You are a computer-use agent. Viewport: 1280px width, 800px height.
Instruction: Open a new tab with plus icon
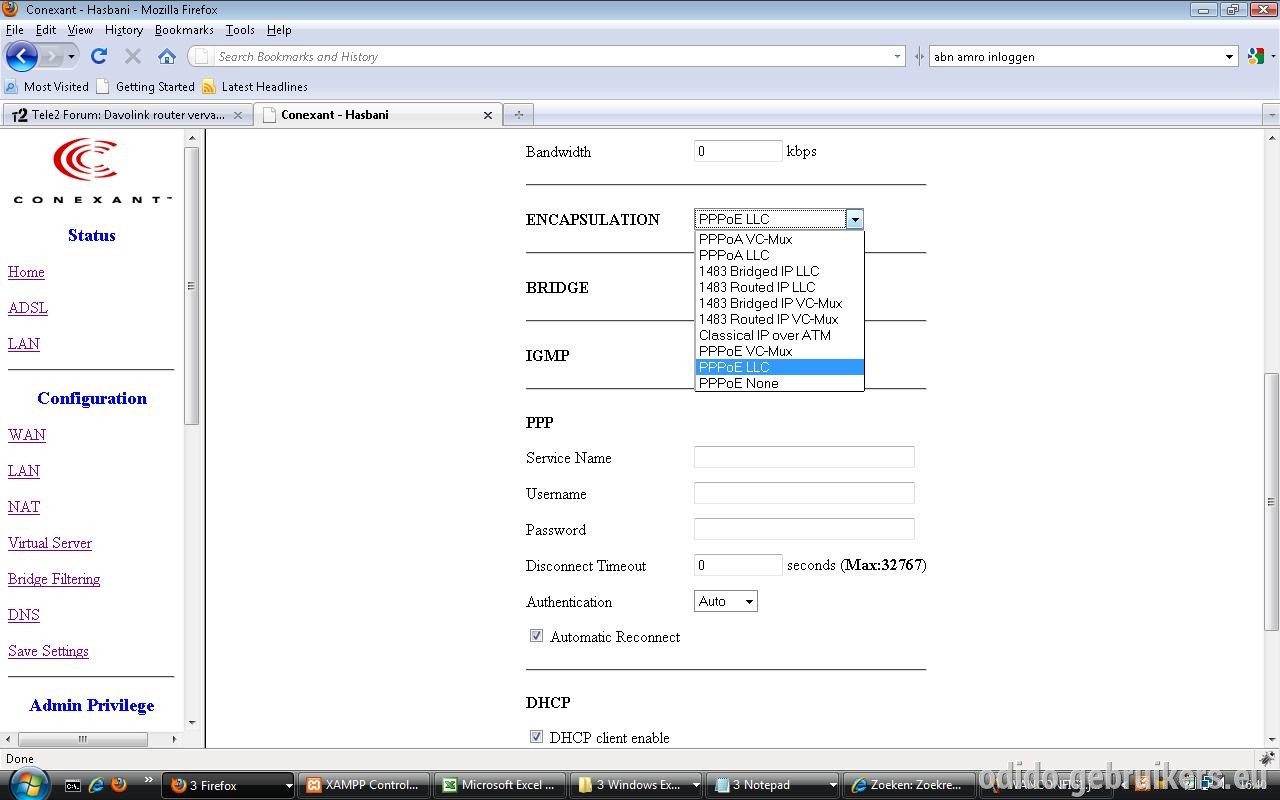pyautogui.click(x=518, y=115)
